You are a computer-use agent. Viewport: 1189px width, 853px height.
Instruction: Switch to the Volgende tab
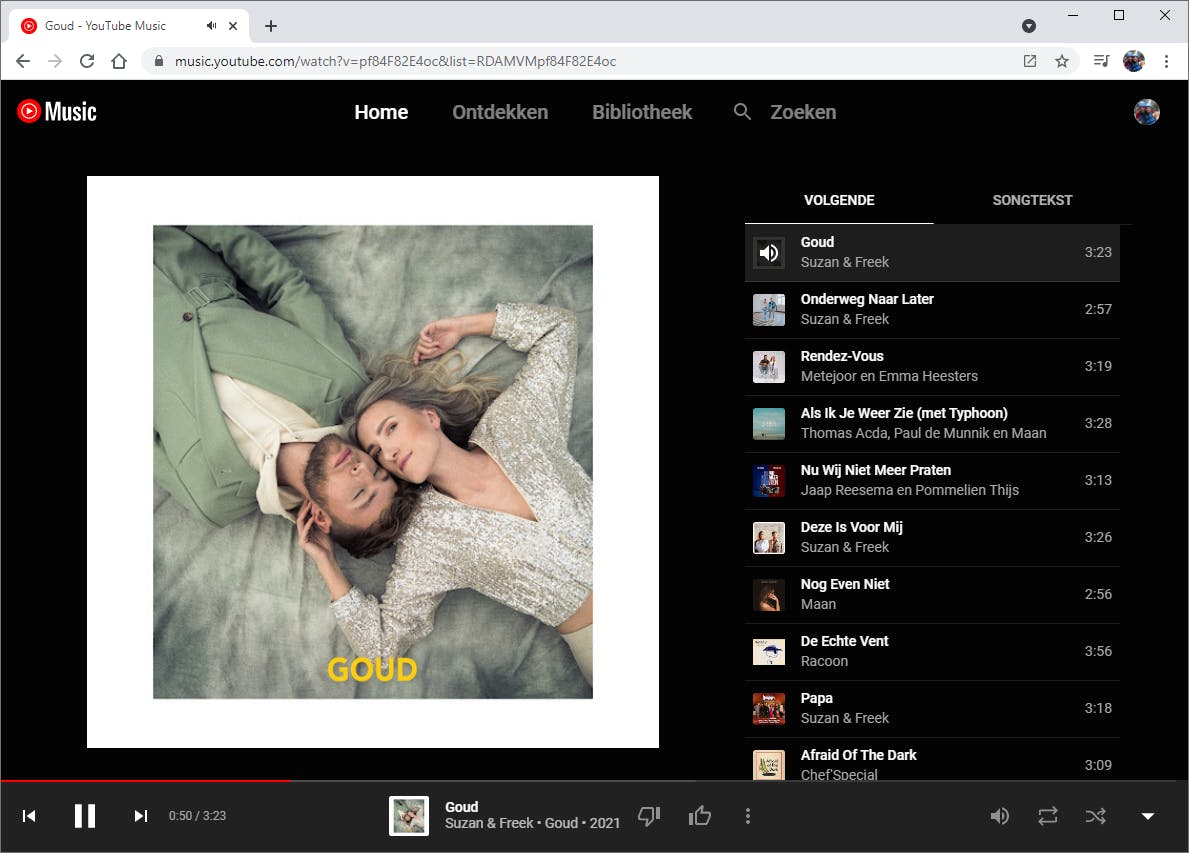(839, 200)
